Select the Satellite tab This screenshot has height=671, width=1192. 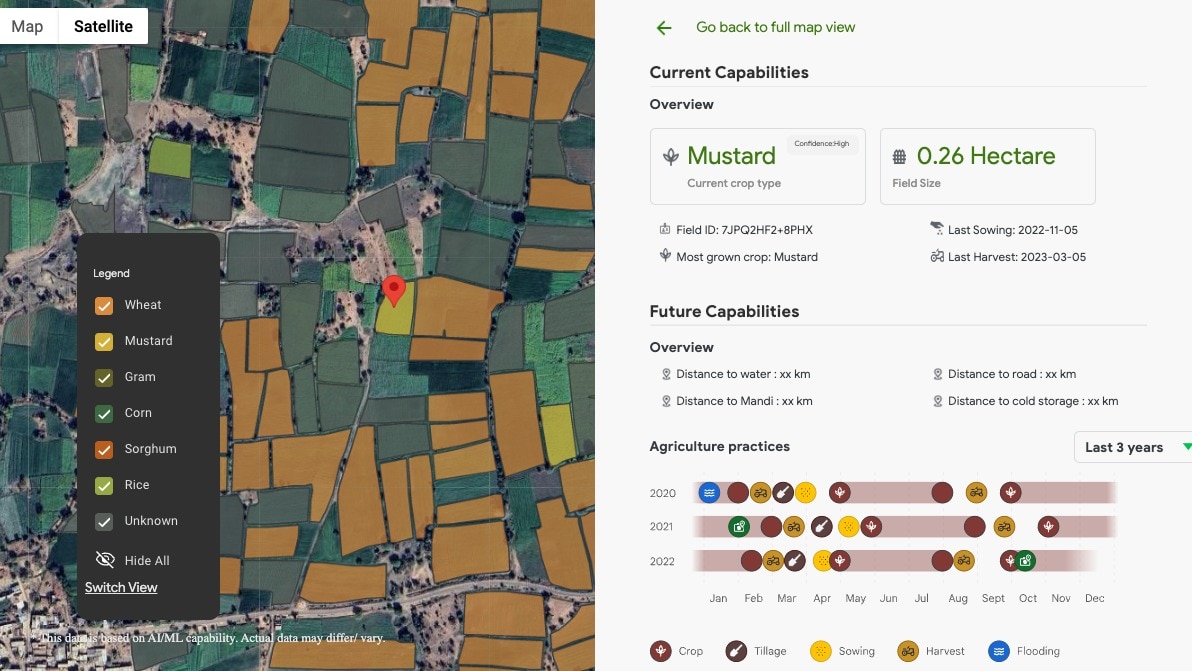(x=103, y=26)
